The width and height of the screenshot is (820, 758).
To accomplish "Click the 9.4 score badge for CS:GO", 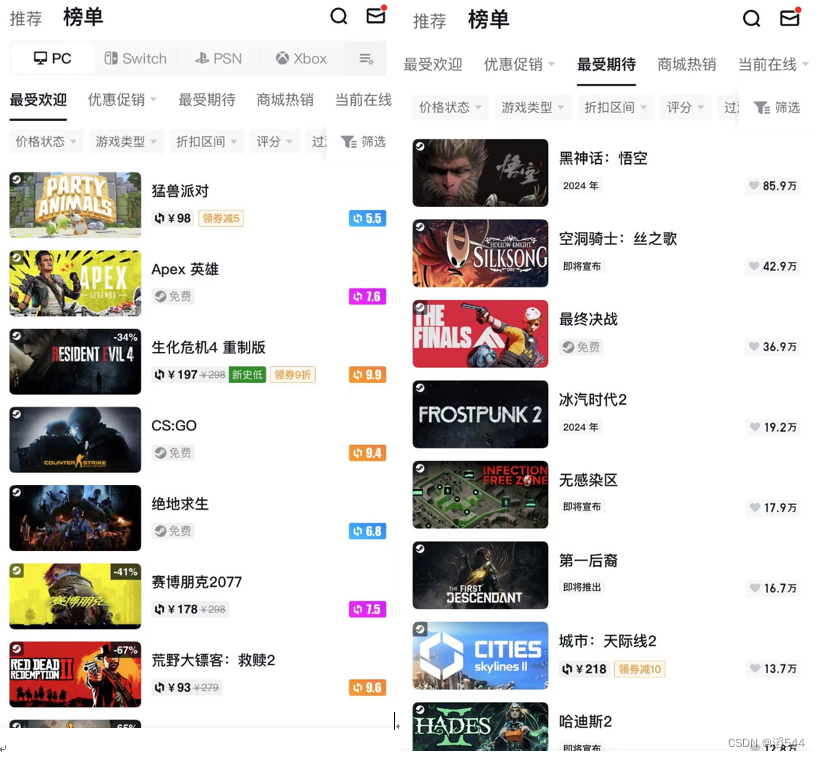I will [367, 453].
